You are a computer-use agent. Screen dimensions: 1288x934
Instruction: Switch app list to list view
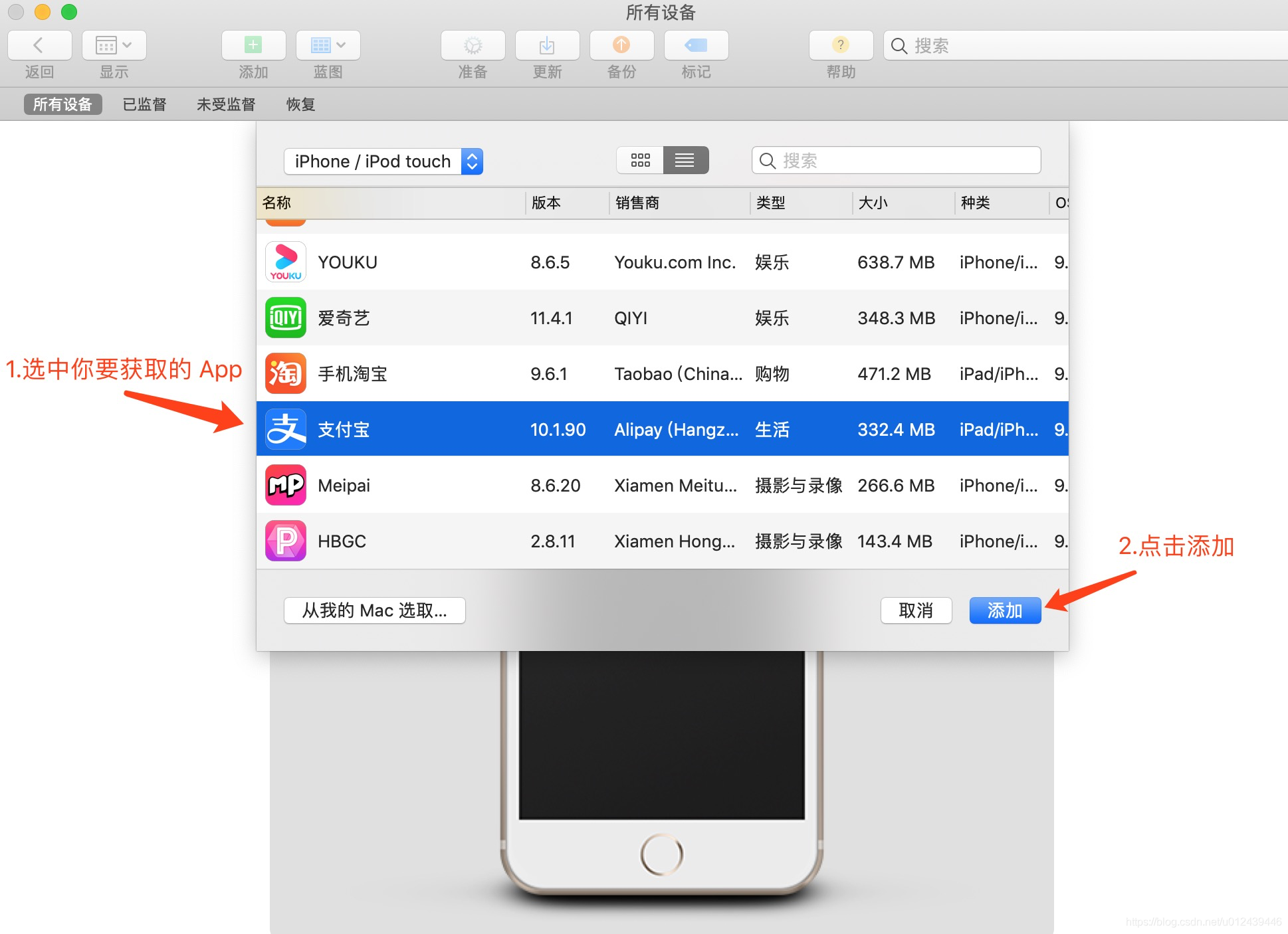point(685,160)
